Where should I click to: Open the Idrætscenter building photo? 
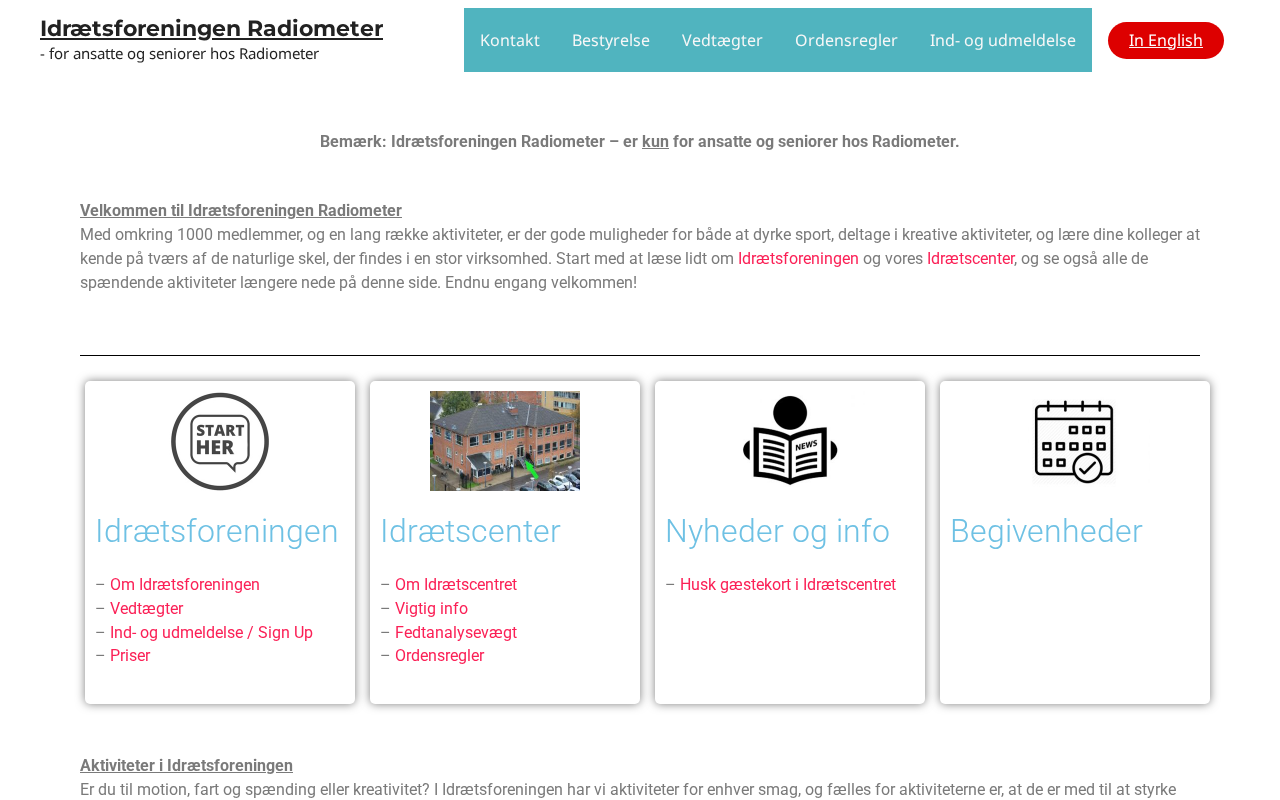(505, 441)
